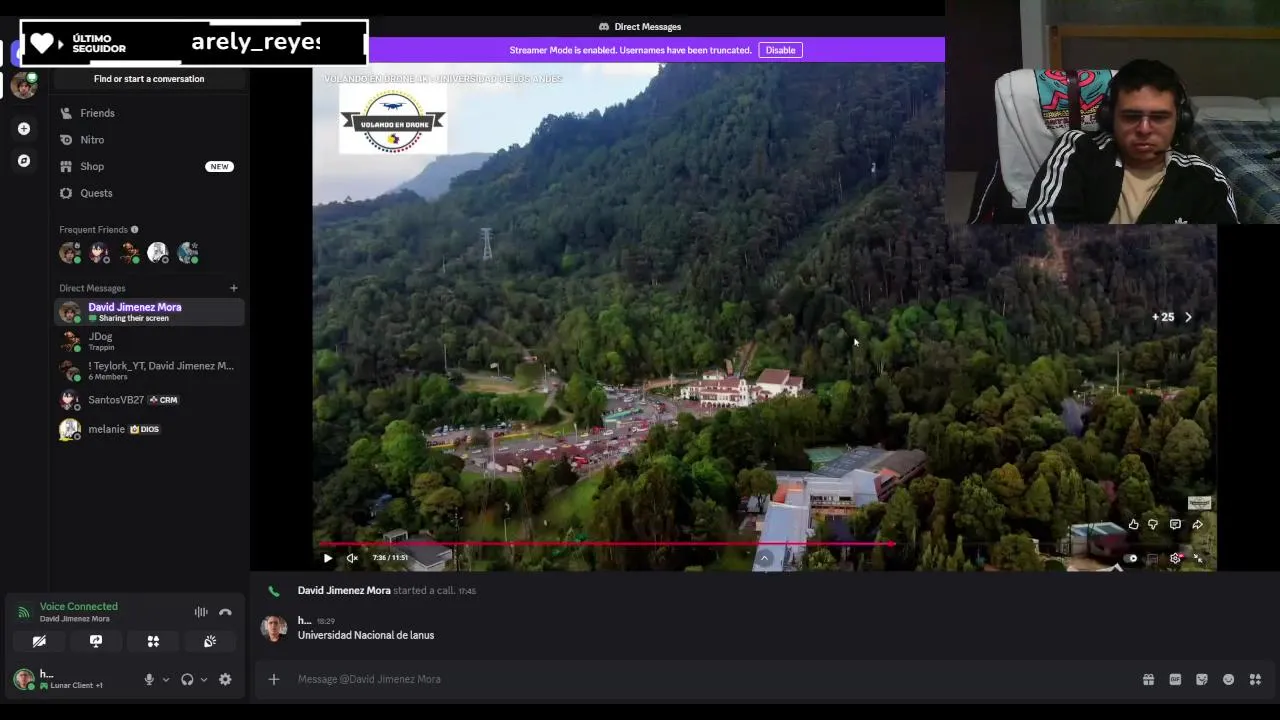This screenshot has height=720, width=1280.
Task: Open David Jimenez Mora conversation
Action: point(148,312)
